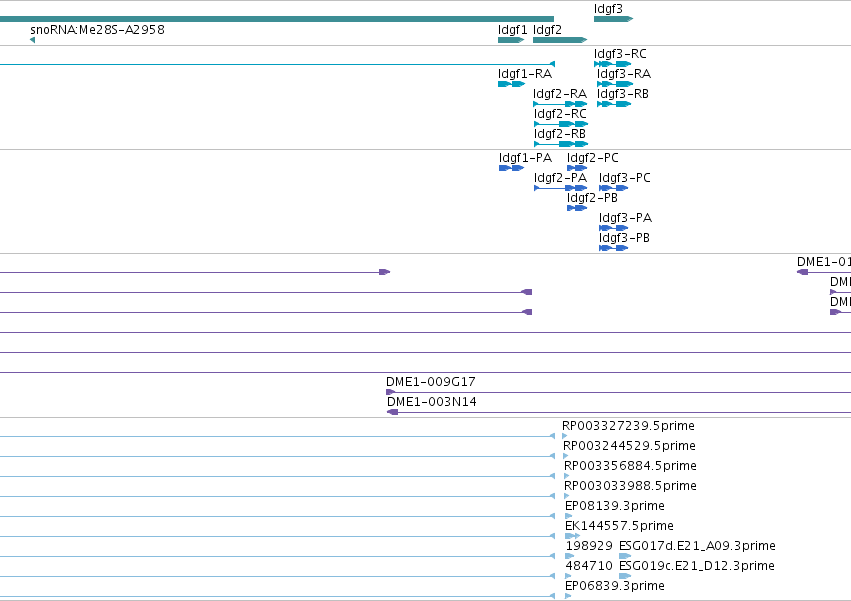Click the EP08139.3prime read label
This screenshot has height=601, width=851.
click(x=615, y=507)
